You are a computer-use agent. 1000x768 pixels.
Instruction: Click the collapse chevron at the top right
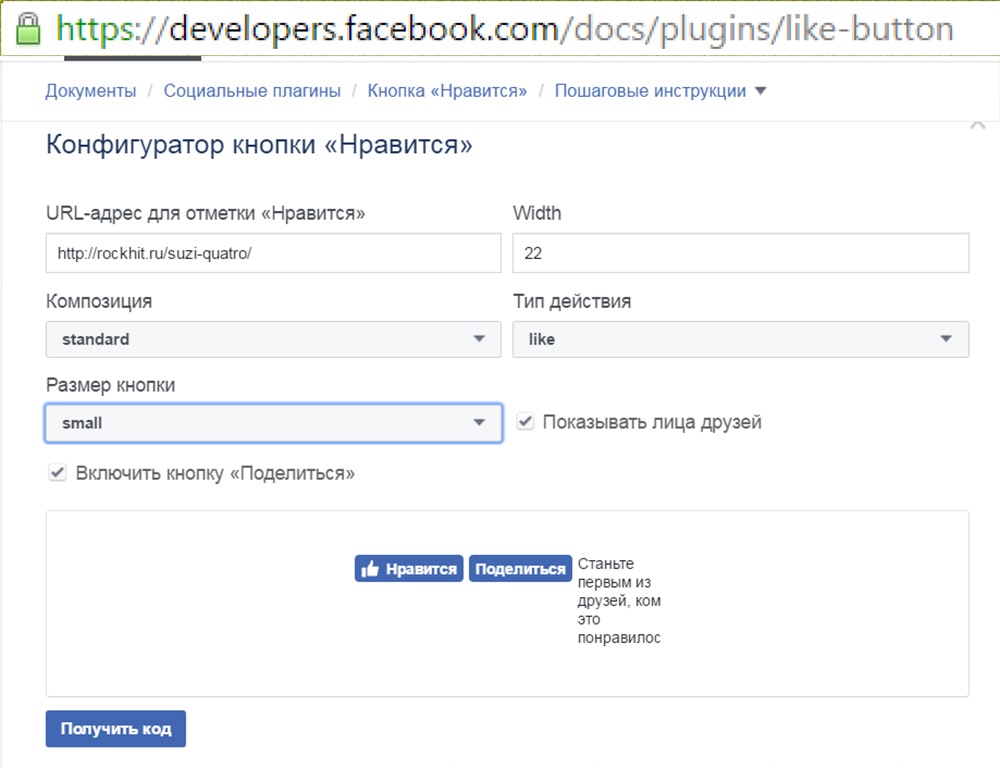coord(978,124)
